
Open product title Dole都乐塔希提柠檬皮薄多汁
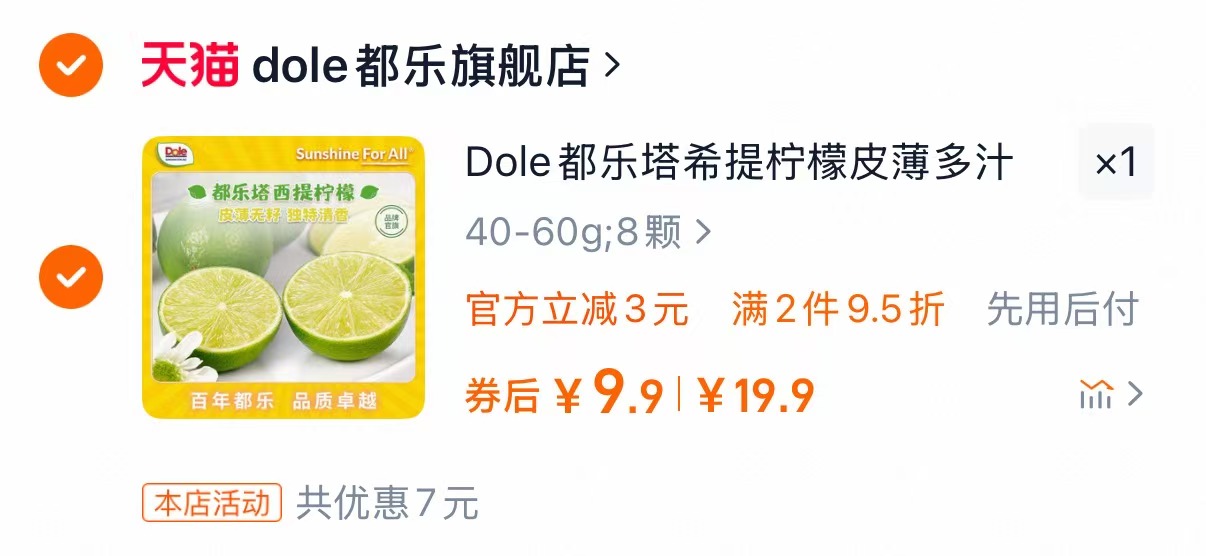tap(739, 163)
